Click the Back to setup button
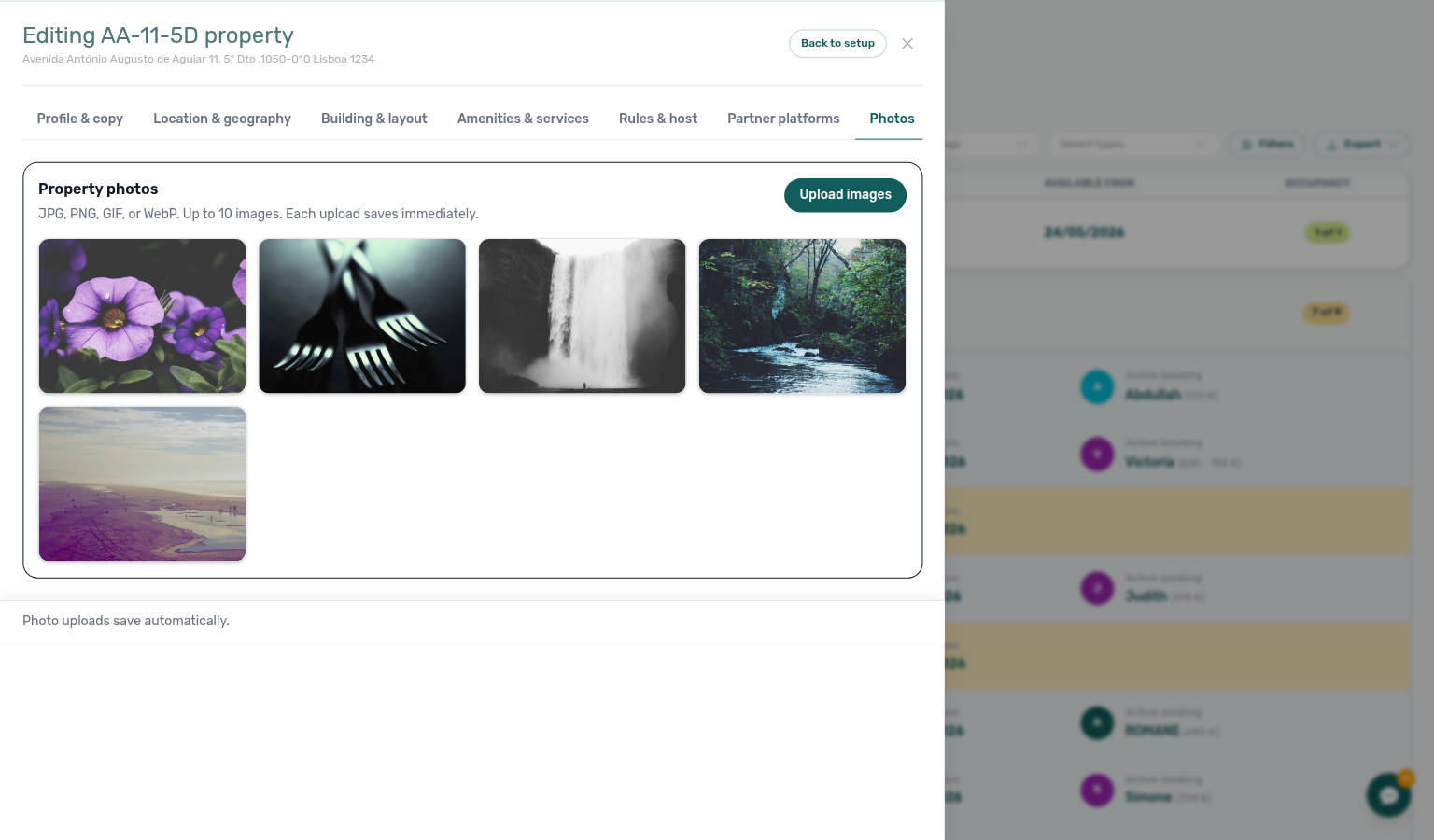Image resolution: width=1434 pixels, height=840 pixels. pyautogui.click(x=837, y=43)
